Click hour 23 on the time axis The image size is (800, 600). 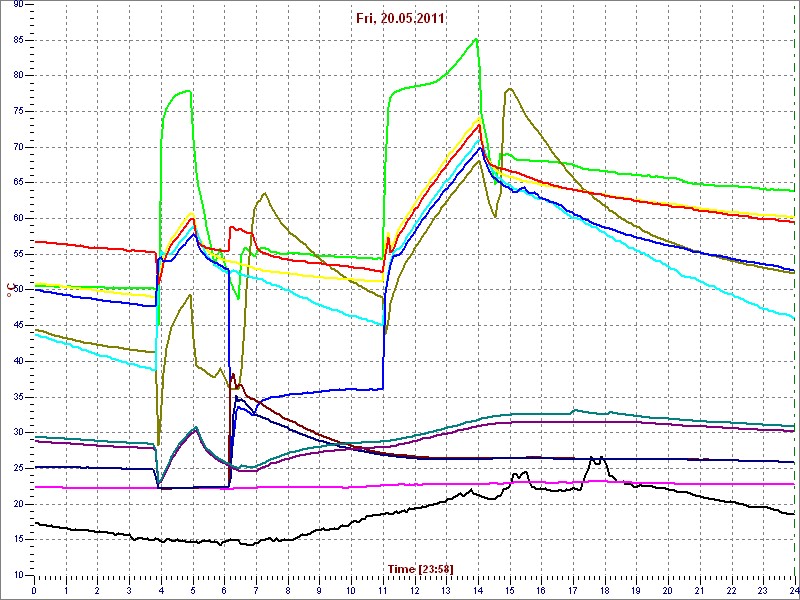point(763,588)
